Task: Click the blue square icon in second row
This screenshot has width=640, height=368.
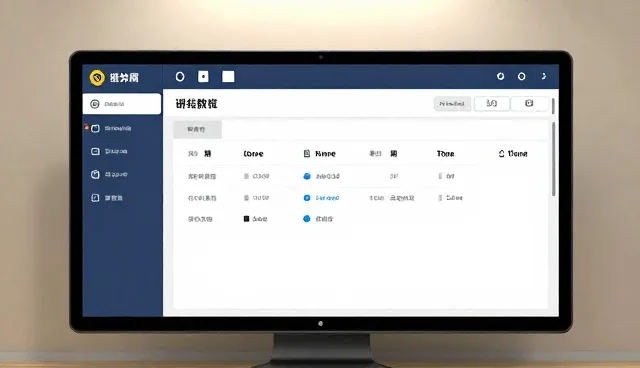Action: [x=307, y=198]
